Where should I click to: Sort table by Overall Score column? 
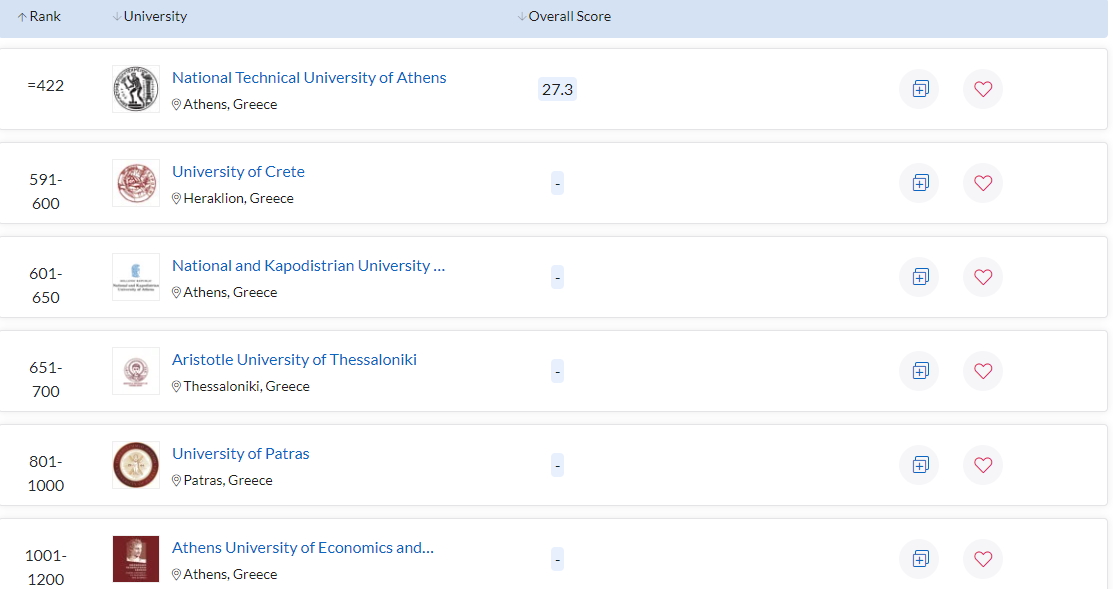[x=564, y=16]
